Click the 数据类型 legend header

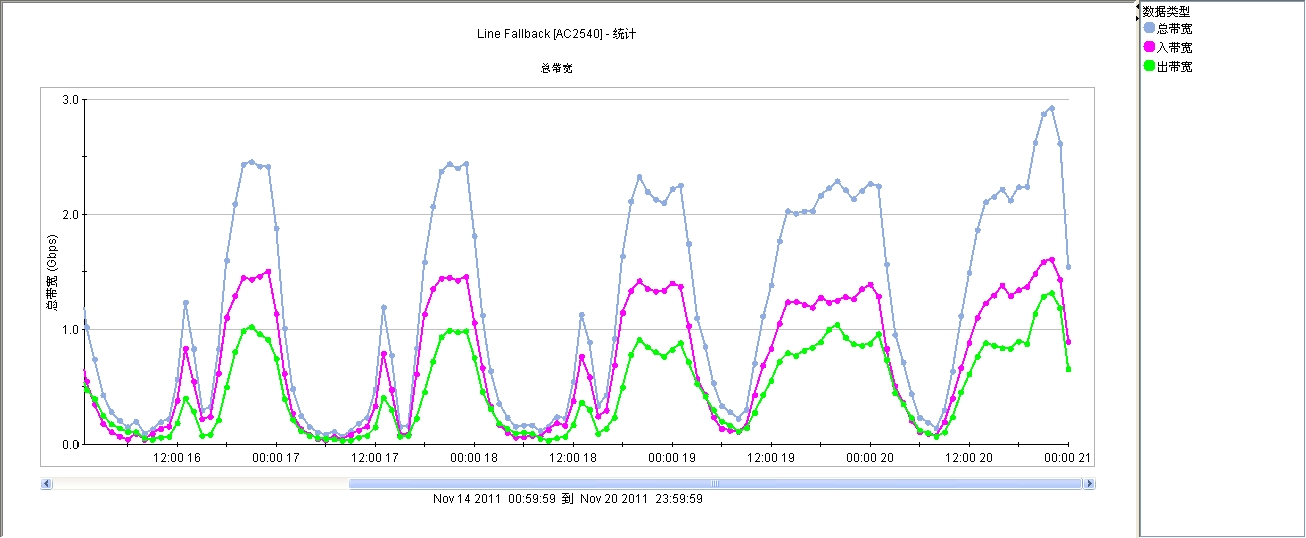point(1166,11)
